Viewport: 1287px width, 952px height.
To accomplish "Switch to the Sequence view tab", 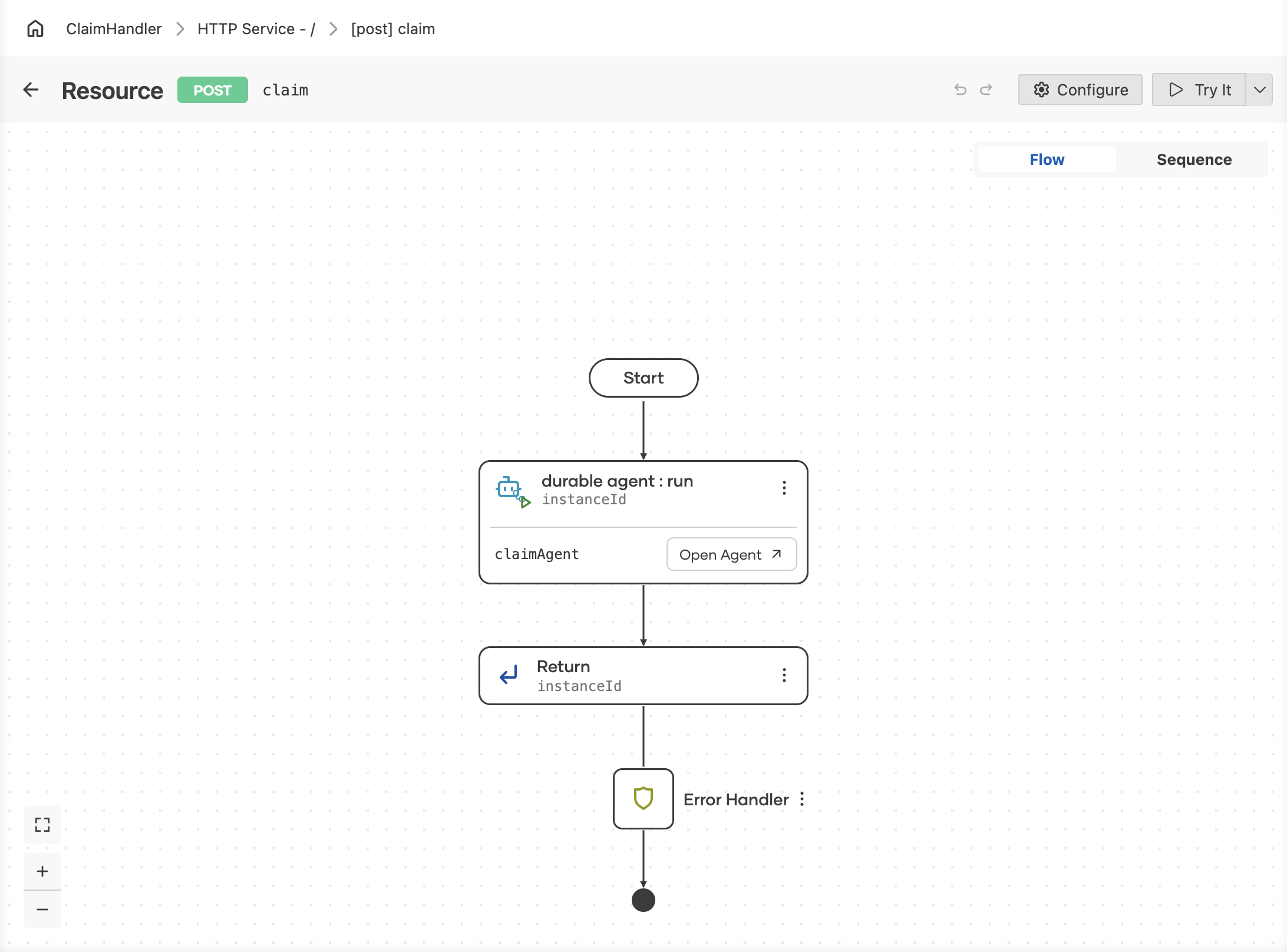I will pos(1194,160).
